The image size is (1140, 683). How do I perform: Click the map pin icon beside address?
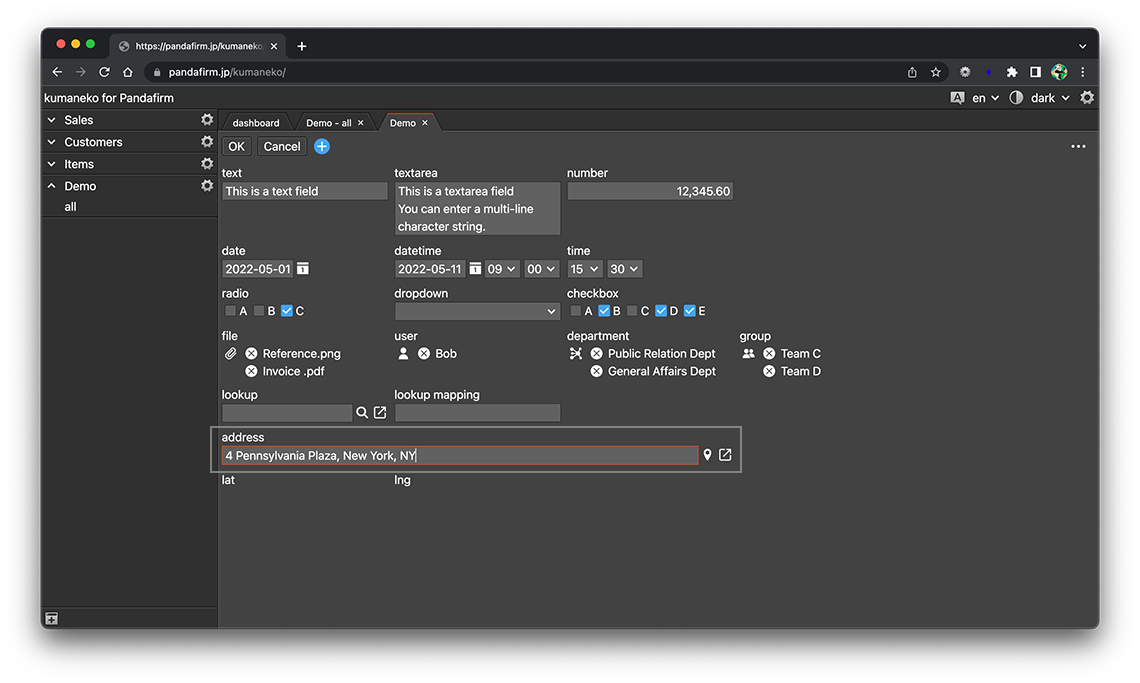pyautogui.click(x=707, y=455)
